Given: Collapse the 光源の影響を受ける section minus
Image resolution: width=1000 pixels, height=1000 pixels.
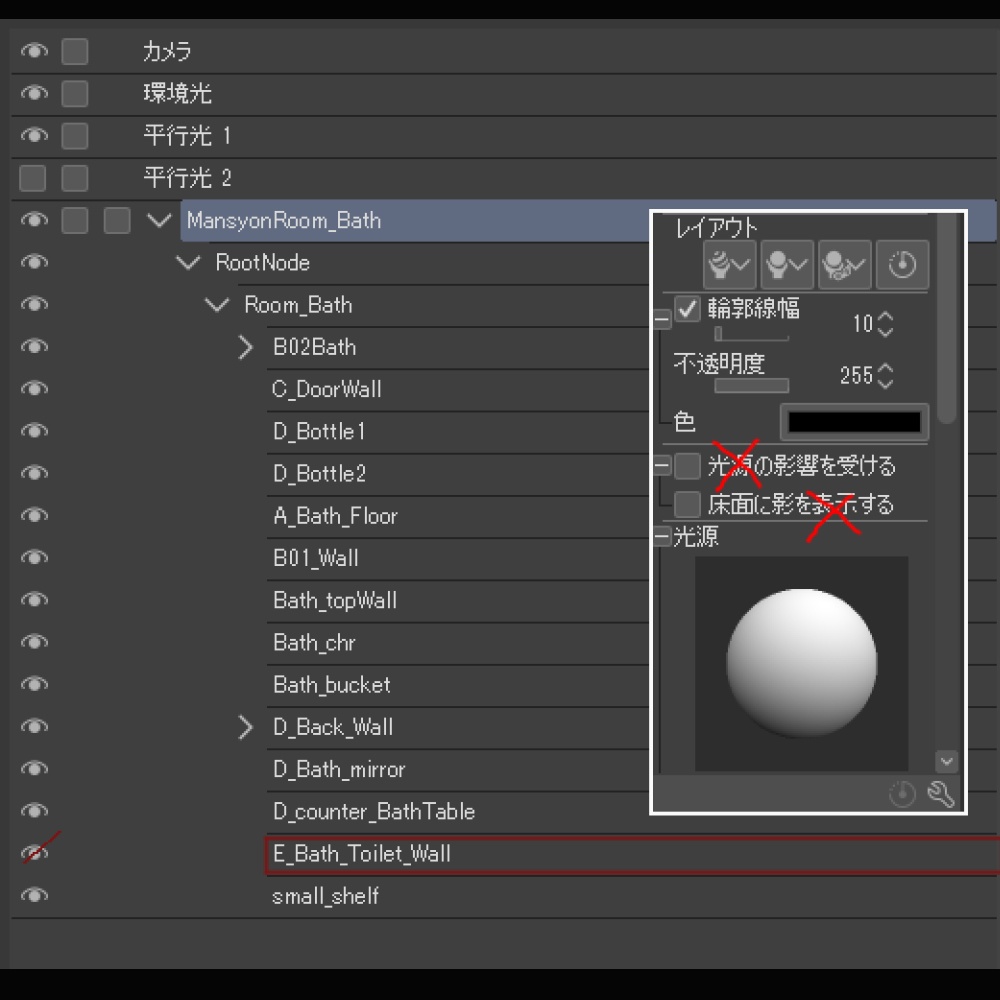Looking at the screenshot, I should tap(663, 466).
